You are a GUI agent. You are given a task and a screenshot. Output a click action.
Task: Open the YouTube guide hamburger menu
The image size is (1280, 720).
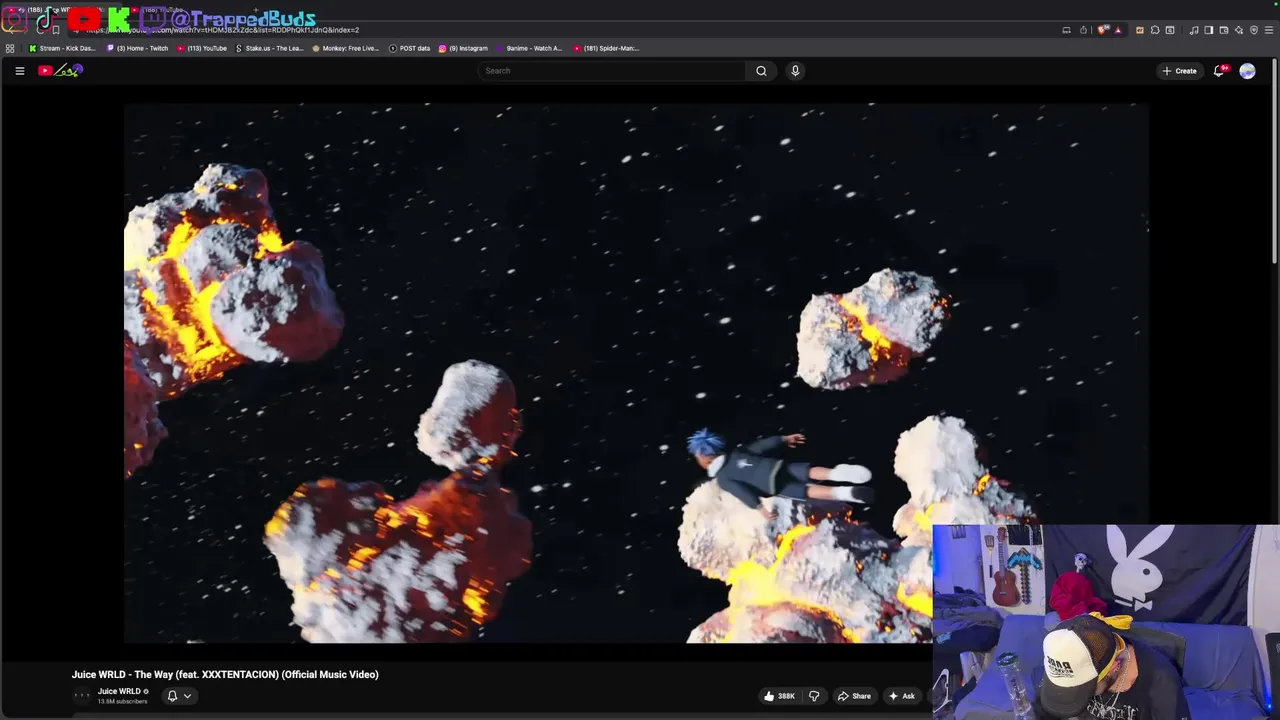[19, 71]
